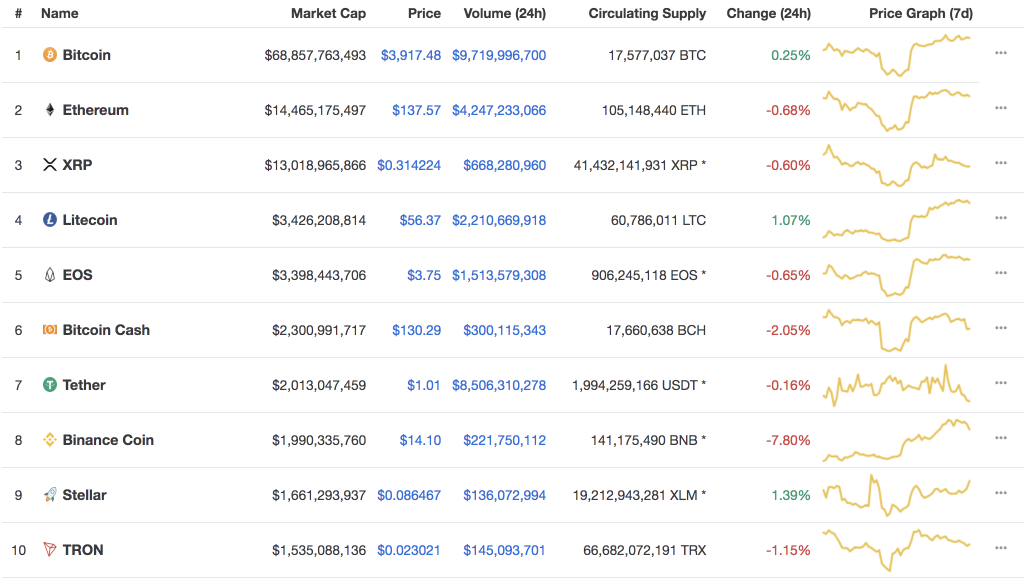
Task: Open the Stellar name link
Action: [85, 494]
